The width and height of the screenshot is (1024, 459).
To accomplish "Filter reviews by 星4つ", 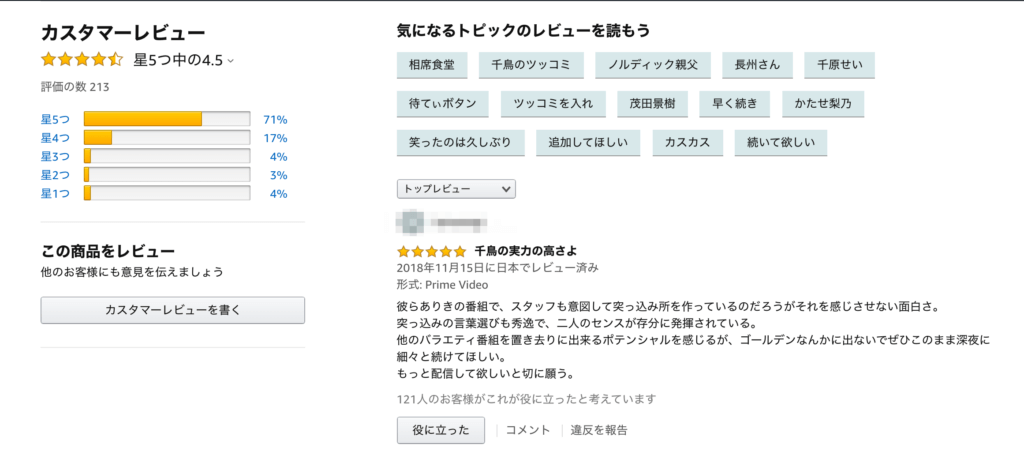I will click(55, 138).
